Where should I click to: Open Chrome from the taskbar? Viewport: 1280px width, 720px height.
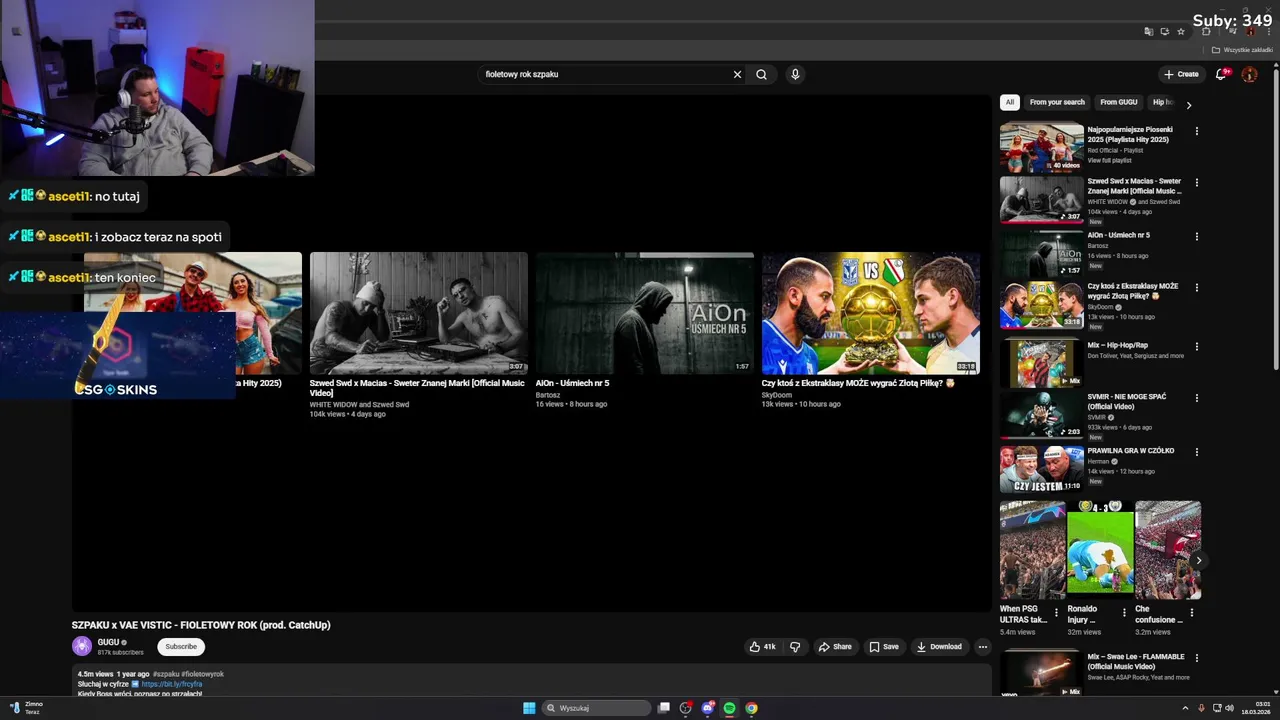751,708
